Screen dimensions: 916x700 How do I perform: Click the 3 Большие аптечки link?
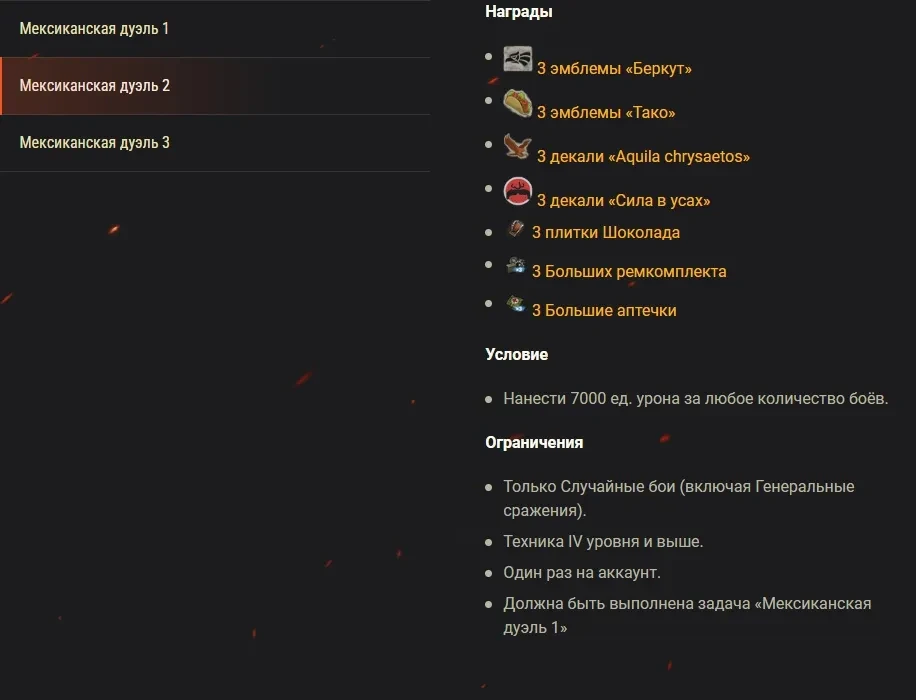pyautogui.click(x=604, y=311)
